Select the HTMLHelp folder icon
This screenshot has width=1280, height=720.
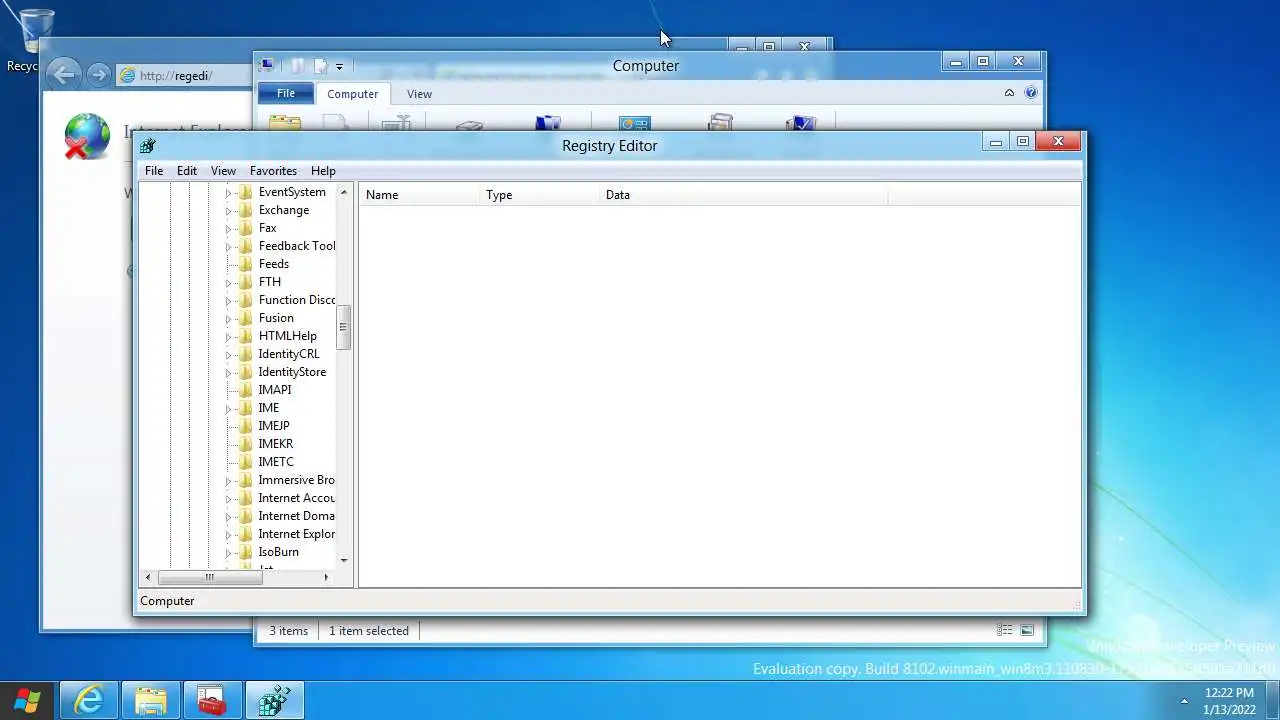tap(245, 336)
